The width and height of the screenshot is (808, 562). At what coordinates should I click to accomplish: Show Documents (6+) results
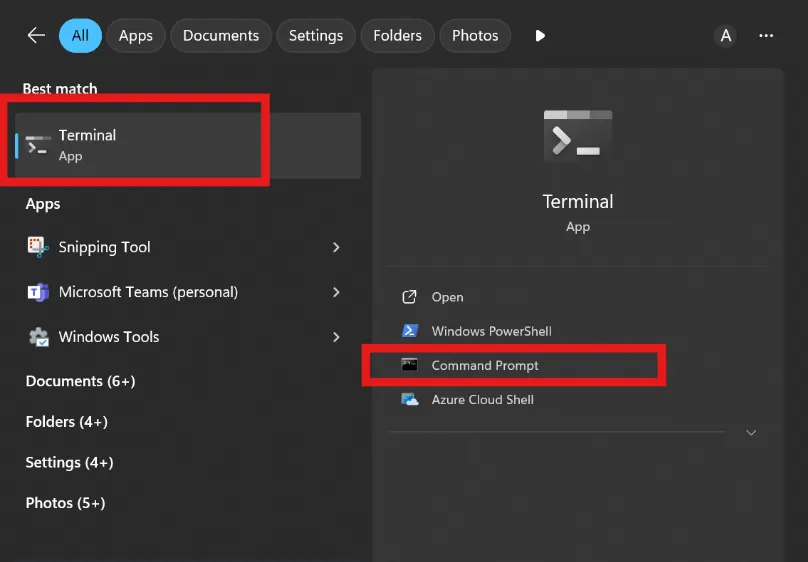click(80, 381)
